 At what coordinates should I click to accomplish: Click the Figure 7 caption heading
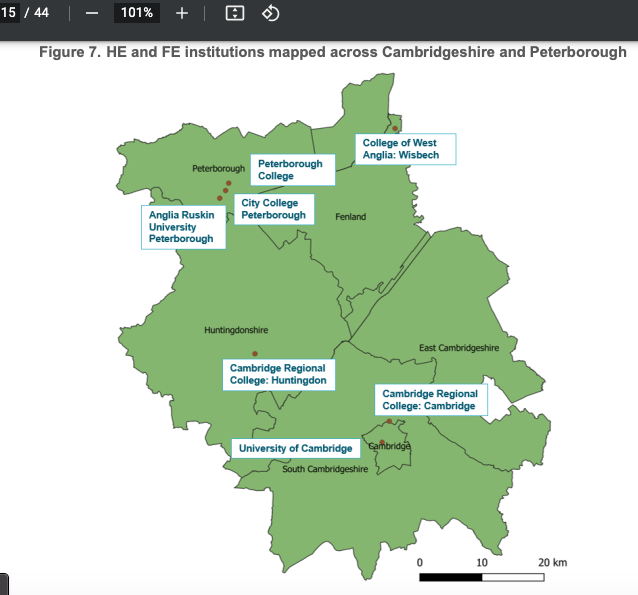pos(332,52)
